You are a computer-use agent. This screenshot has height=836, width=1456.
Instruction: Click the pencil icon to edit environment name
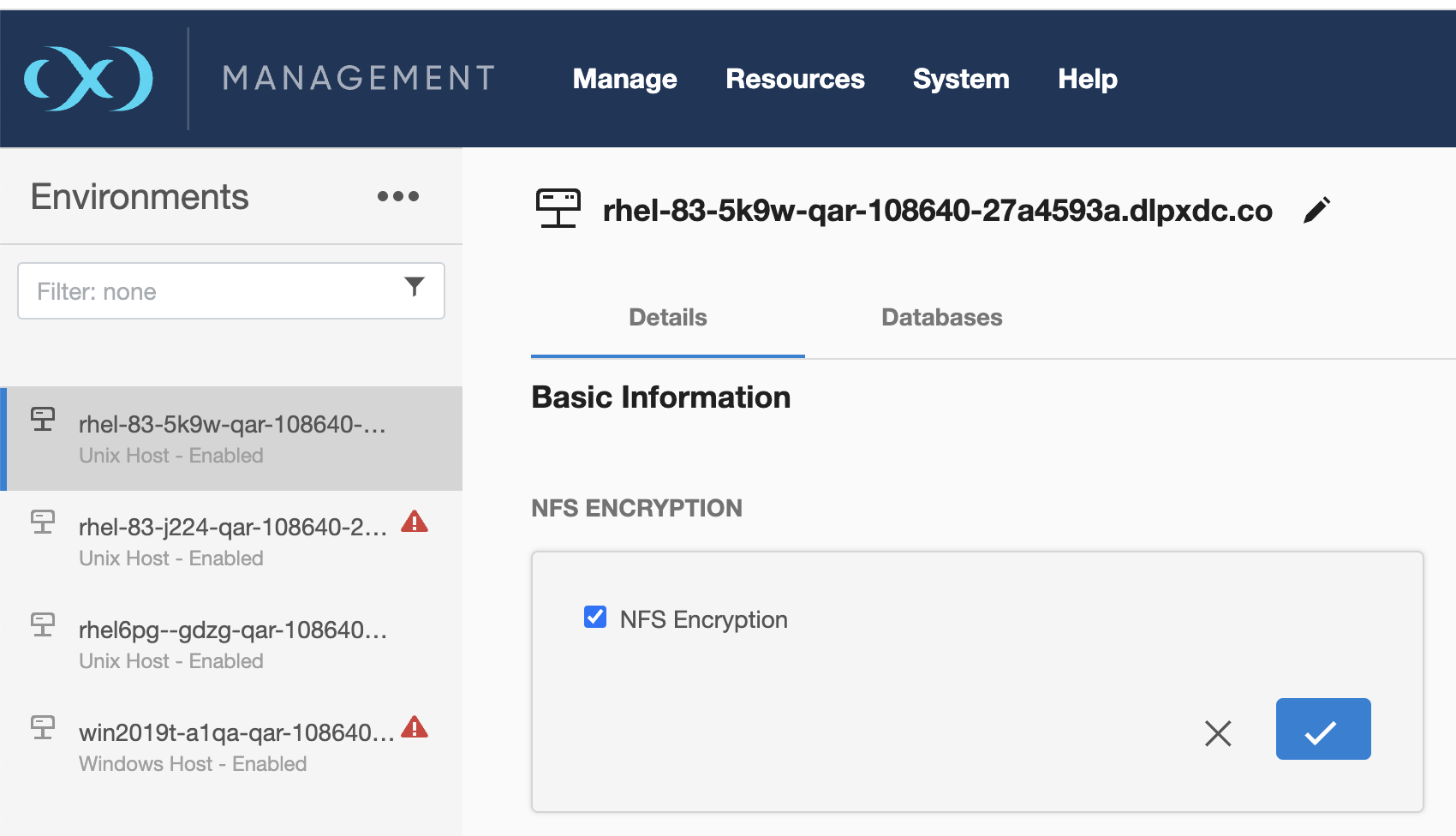[1316, 210]
